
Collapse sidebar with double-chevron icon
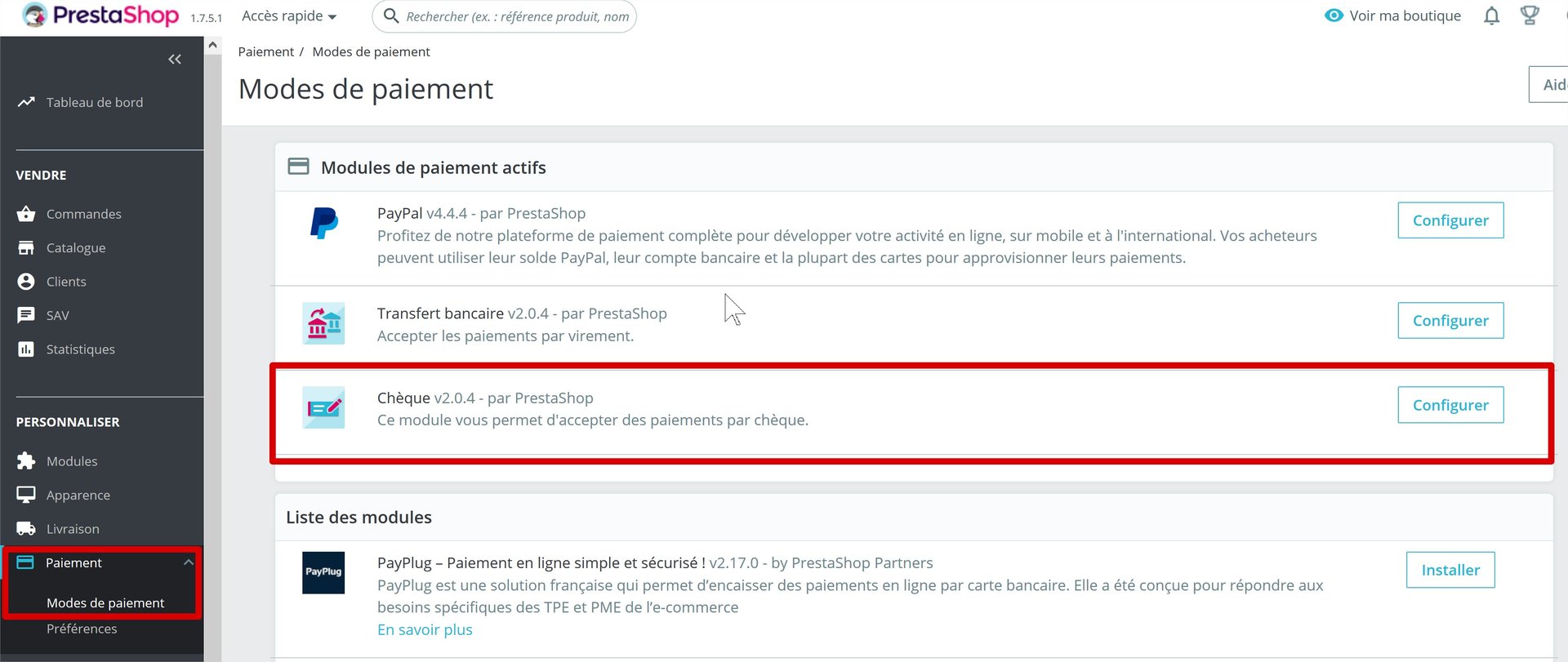point(175,59)
